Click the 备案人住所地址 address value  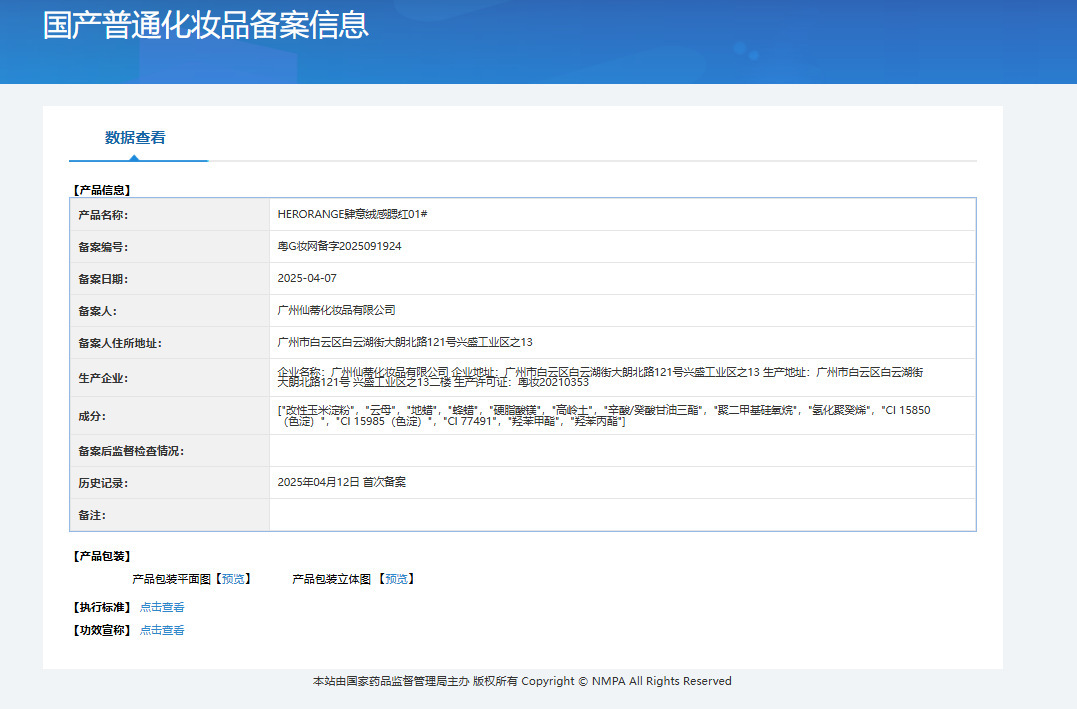click(x=405, y=342)
